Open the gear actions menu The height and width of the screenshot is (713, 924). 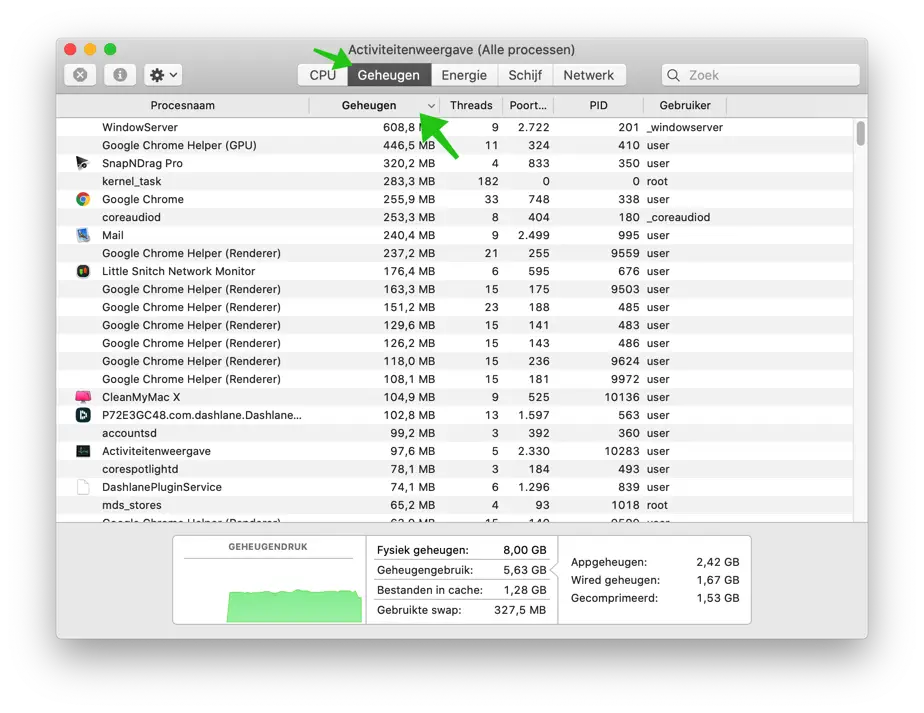[163, 75]
